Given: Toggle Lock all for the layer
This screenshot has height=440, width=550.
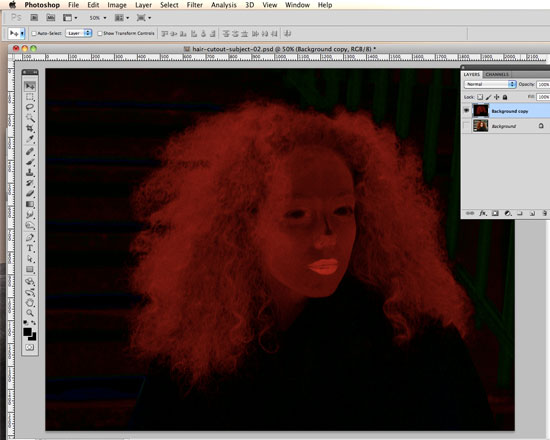Looking at the screenshot, I should point(505,97).
